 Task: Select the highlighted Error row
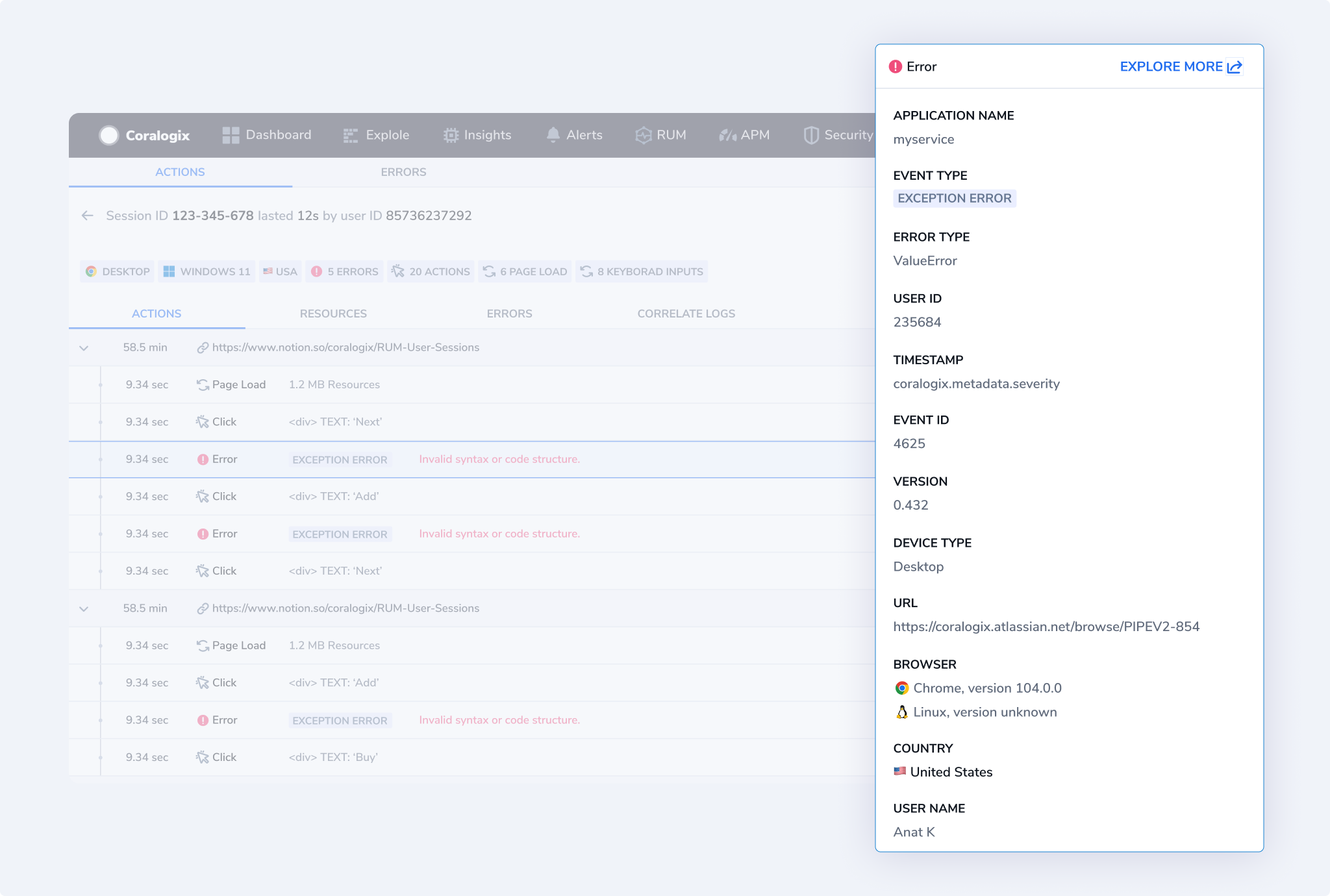[472, 460]
